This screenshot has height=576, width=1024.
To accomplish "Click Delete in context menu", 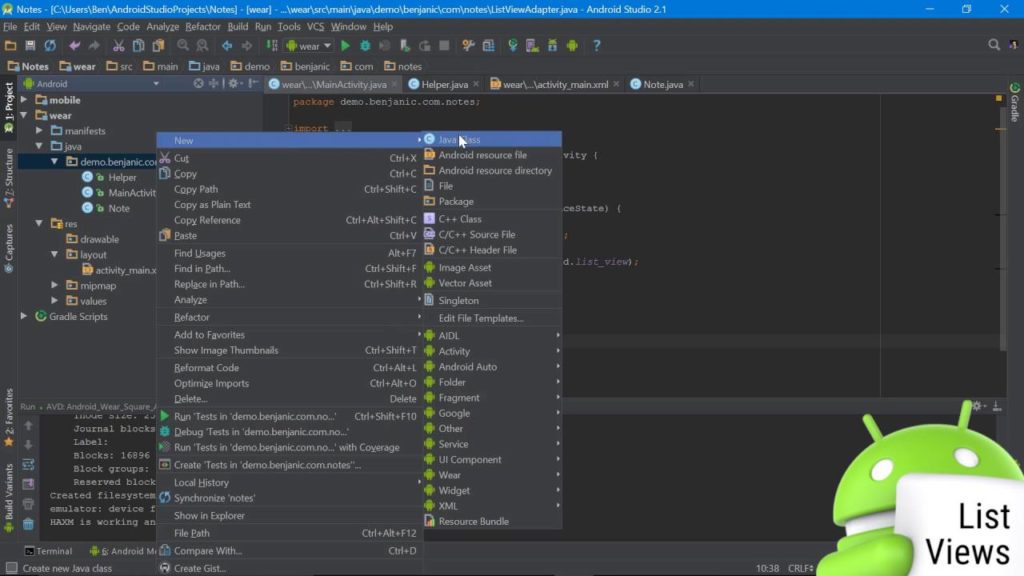I will (x=290, y=399).
